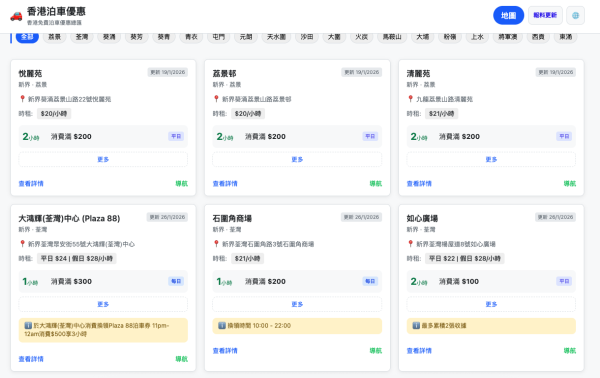The image size is (600, 378).
Task: Click the $21/小時 rate in 清麗苑
Action: coord(441,114)
